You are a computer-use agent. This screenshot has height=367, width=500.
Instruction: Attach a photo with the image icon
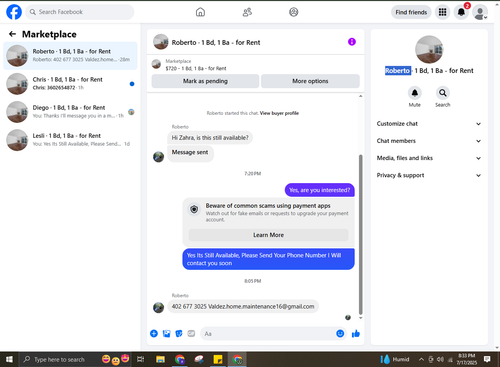[x=166, y=333]
